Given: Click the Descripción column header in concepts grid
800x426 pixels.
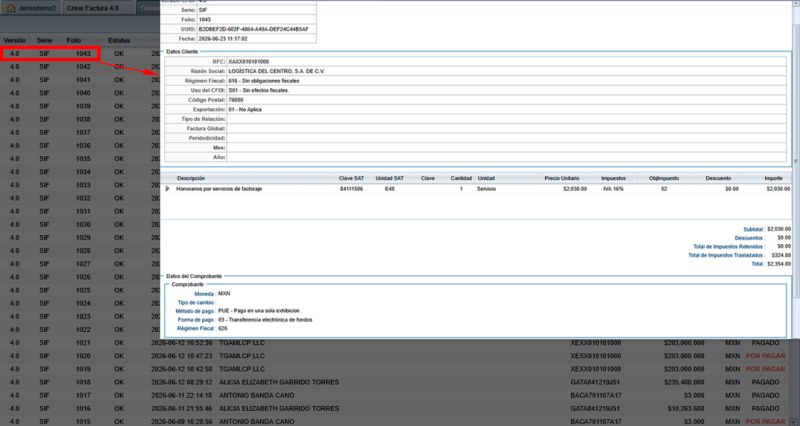Looking at the screenshot, I should click(191, 178).
